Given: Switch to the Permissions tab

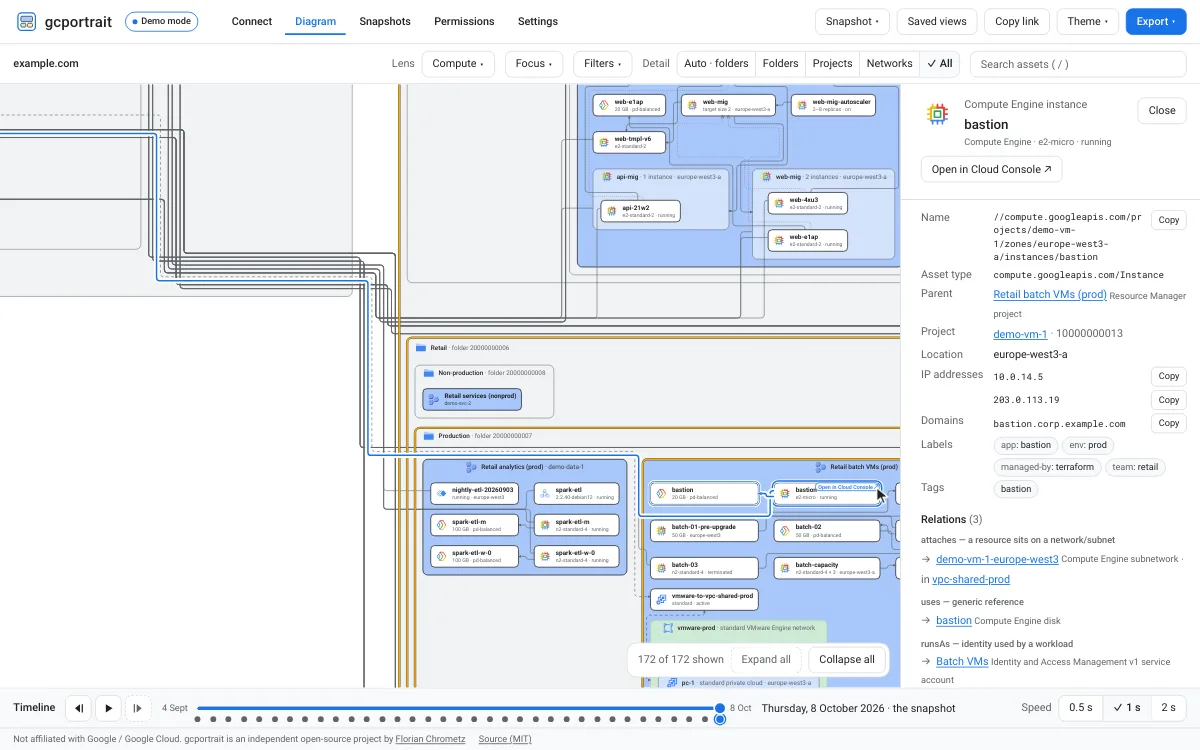Looking at the screenshot, I should click(x=464, y=21).
